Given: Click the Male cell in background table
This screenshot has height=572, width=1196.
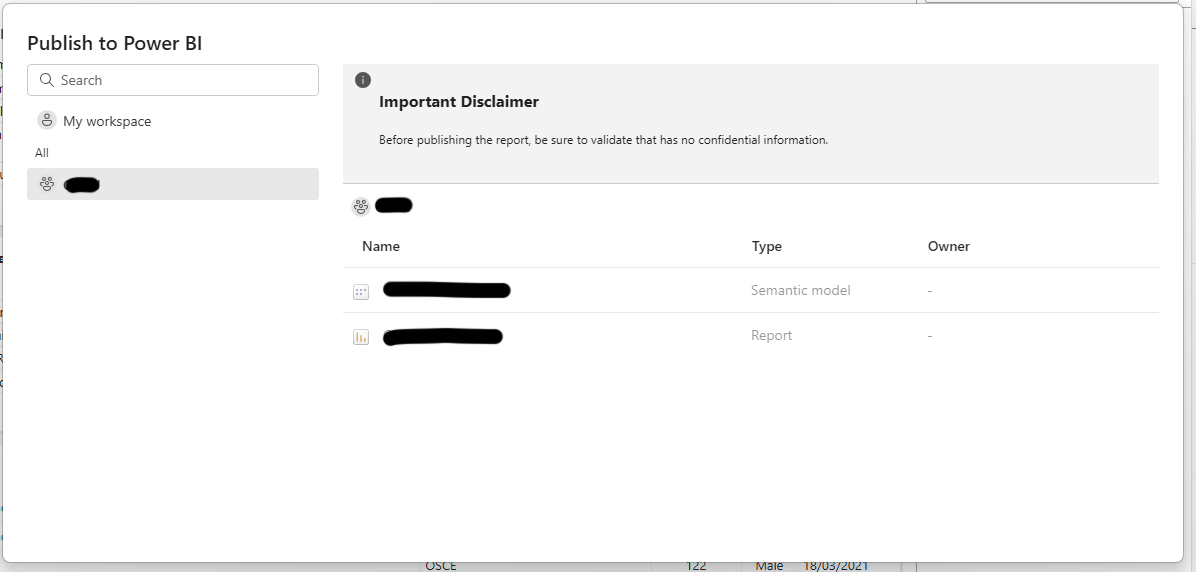Looking at the screenshot, I should point(769,566).
